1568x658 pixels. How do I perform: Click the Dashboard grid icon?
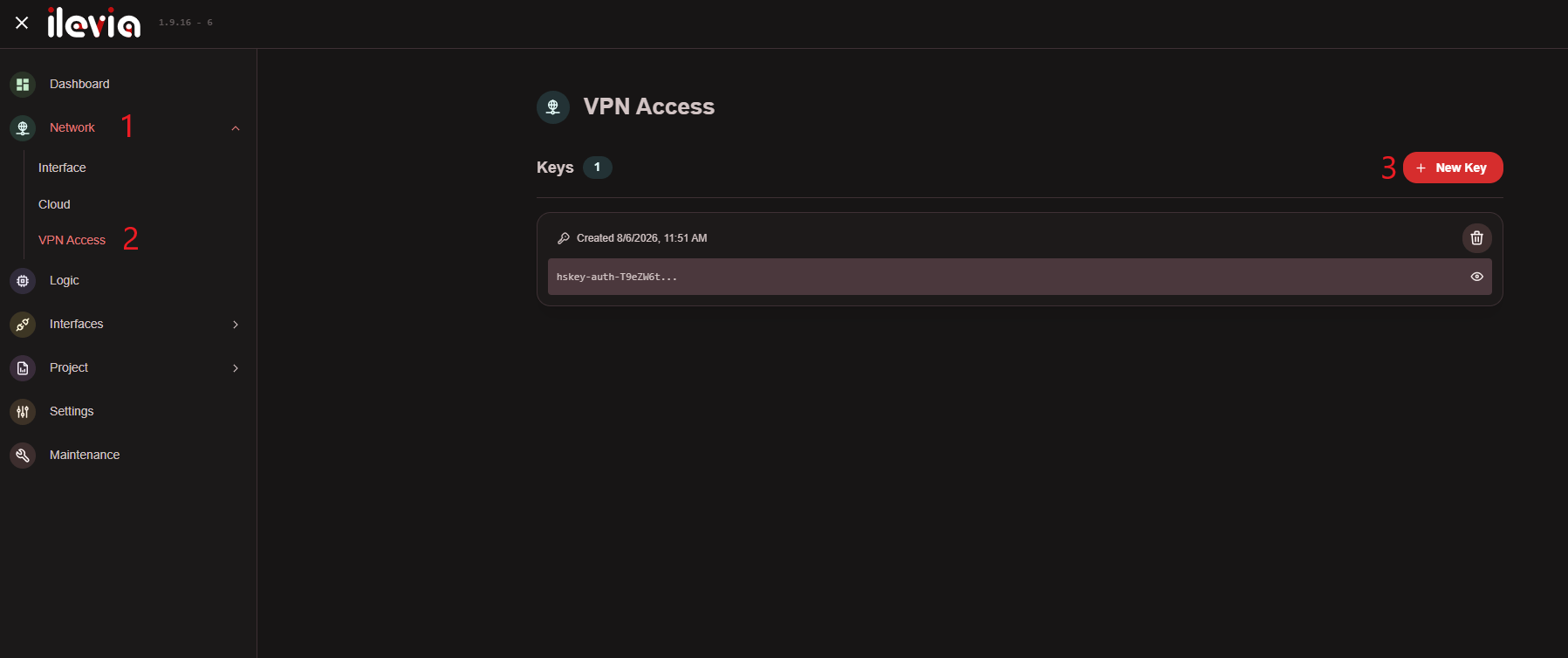tap(23, 85)
